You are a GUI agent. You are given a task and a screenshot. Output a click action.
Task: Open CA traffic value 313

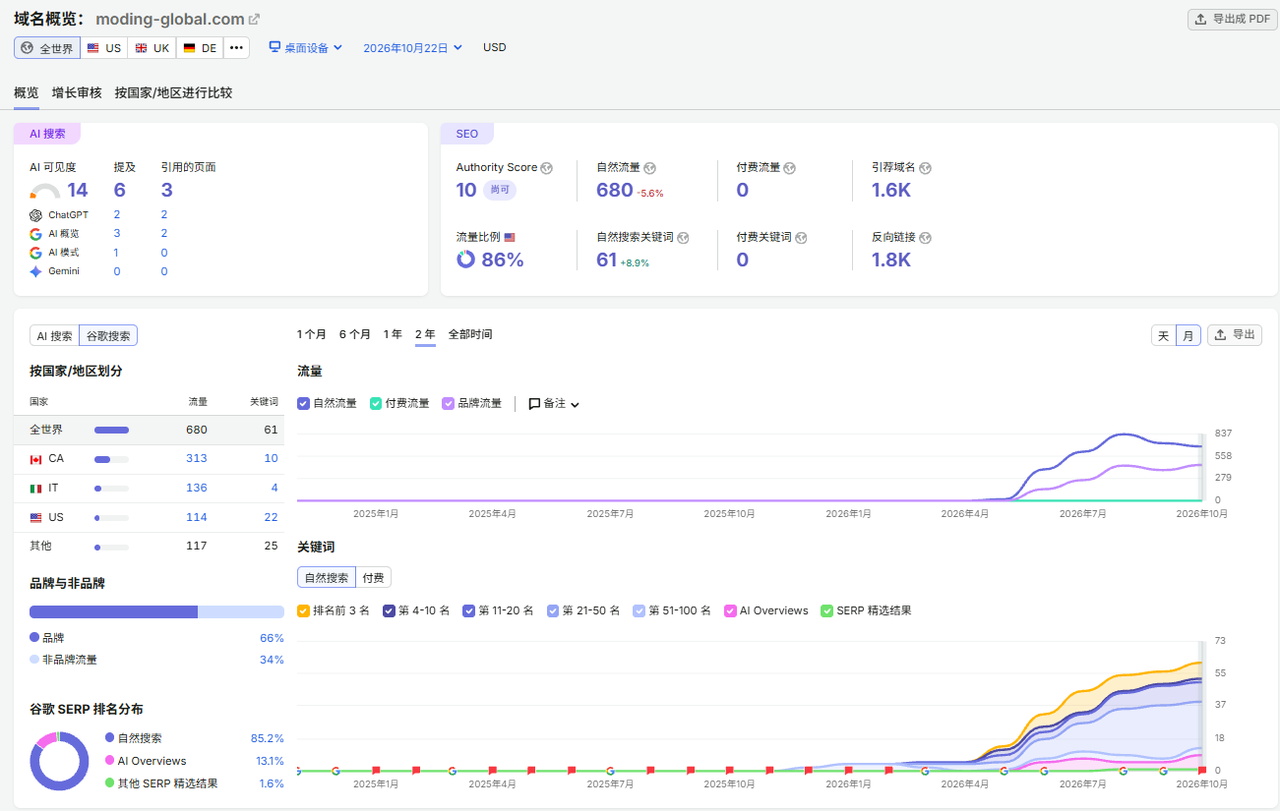coord(197,459)
